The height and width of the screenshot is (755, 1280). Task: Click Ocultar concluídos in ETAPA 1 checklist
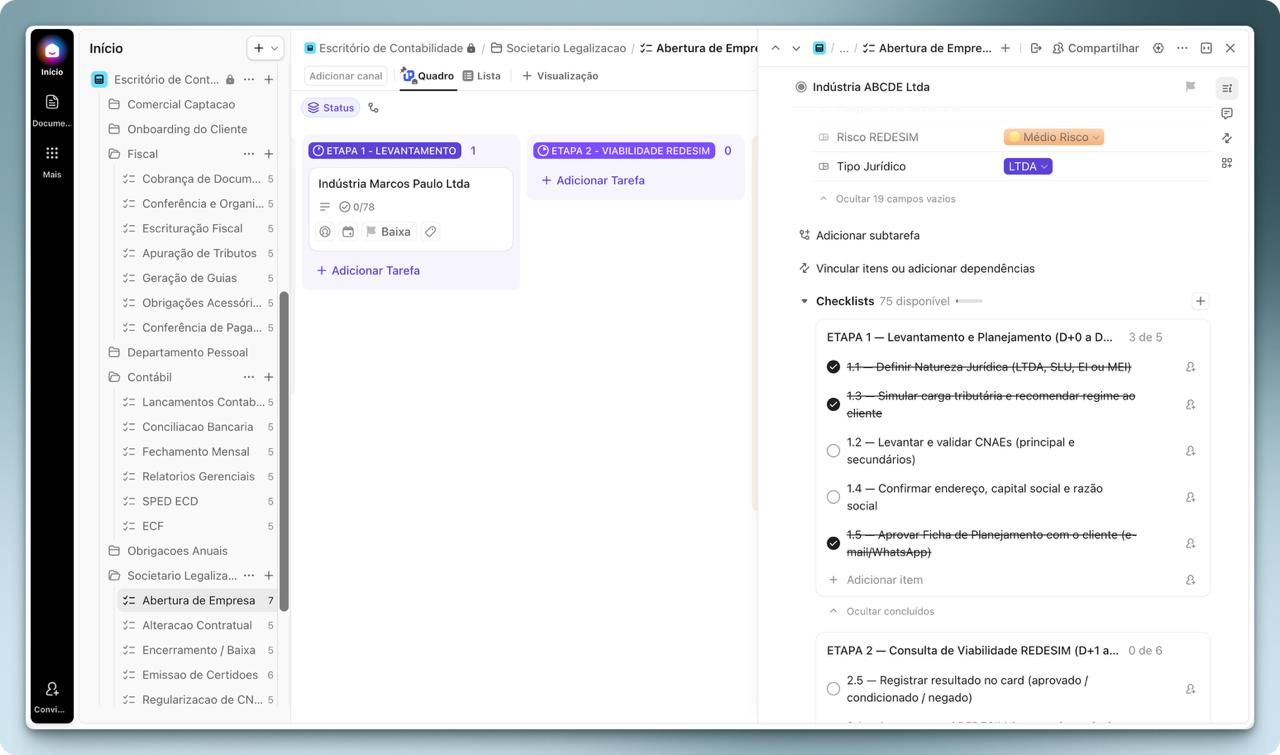[x=882, y=611]
